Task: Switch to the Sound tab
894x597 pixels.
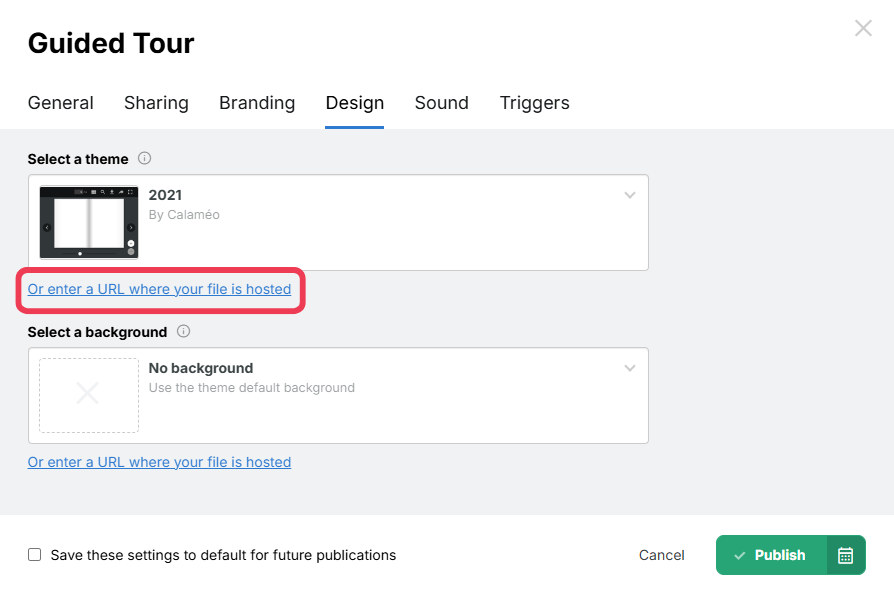Action: coord(442,103)
